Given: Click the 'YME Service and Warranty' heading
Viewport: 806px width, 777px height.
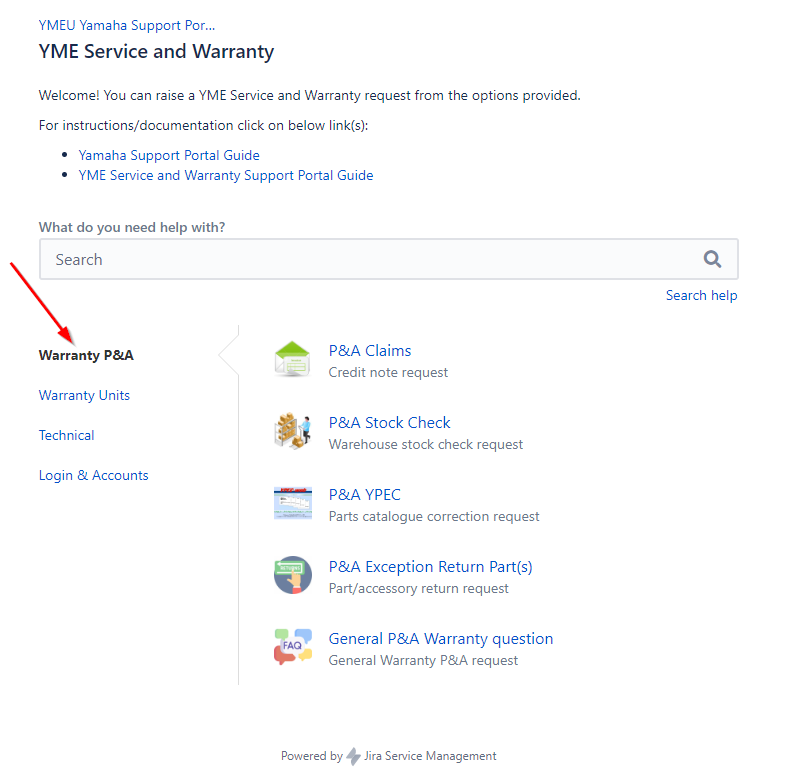Looking at the screenshot, I should [157, 52].
